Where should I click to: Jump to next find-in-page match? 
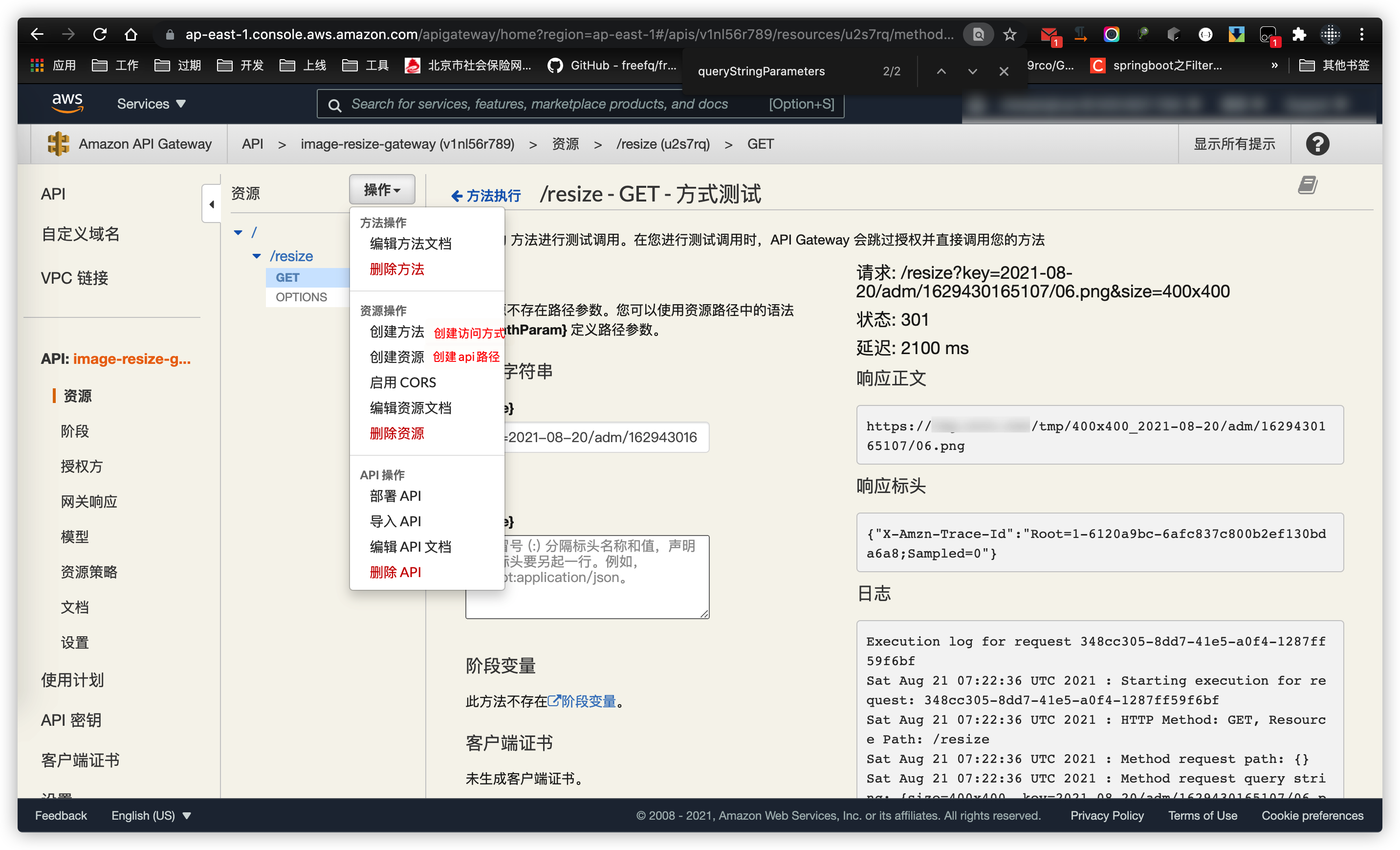973,71
